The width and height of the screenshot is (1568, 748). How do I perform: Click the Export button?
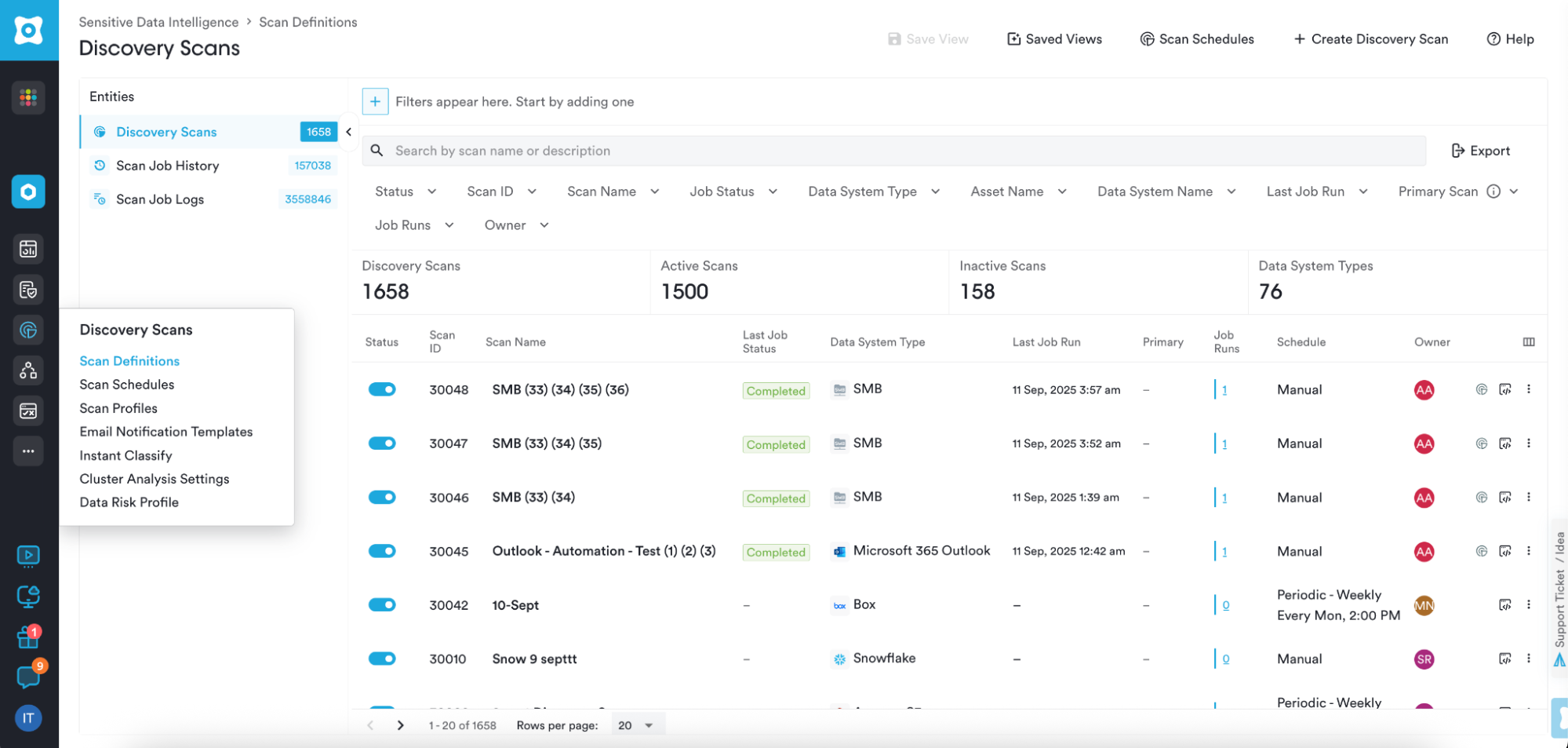click(x=1481, y=151)
